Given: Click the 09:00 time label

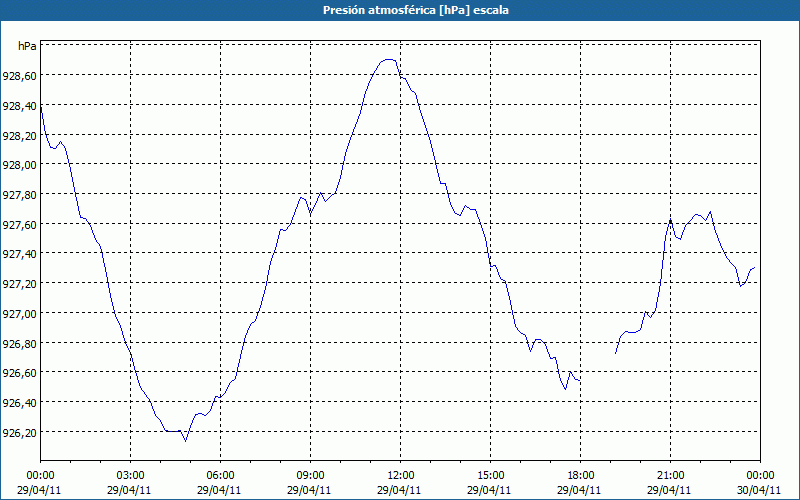Looking at the screenshot, I should coord(310,476).
